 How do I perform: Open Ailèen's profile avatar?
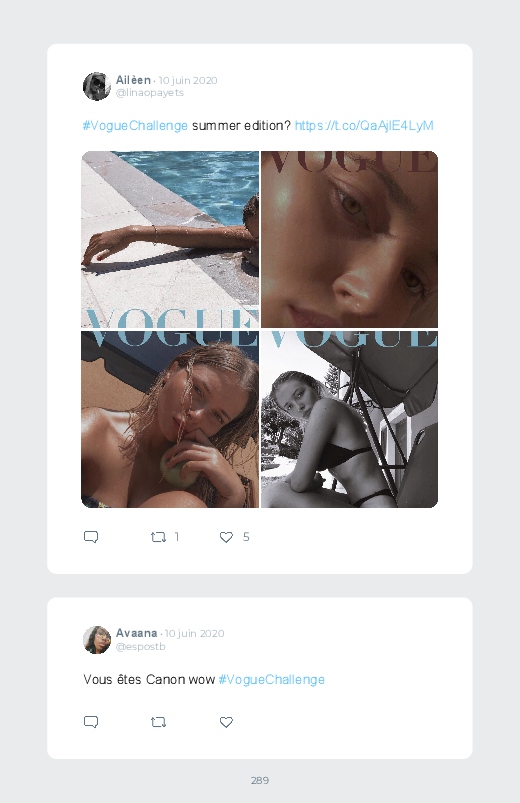tap(97, 86)
